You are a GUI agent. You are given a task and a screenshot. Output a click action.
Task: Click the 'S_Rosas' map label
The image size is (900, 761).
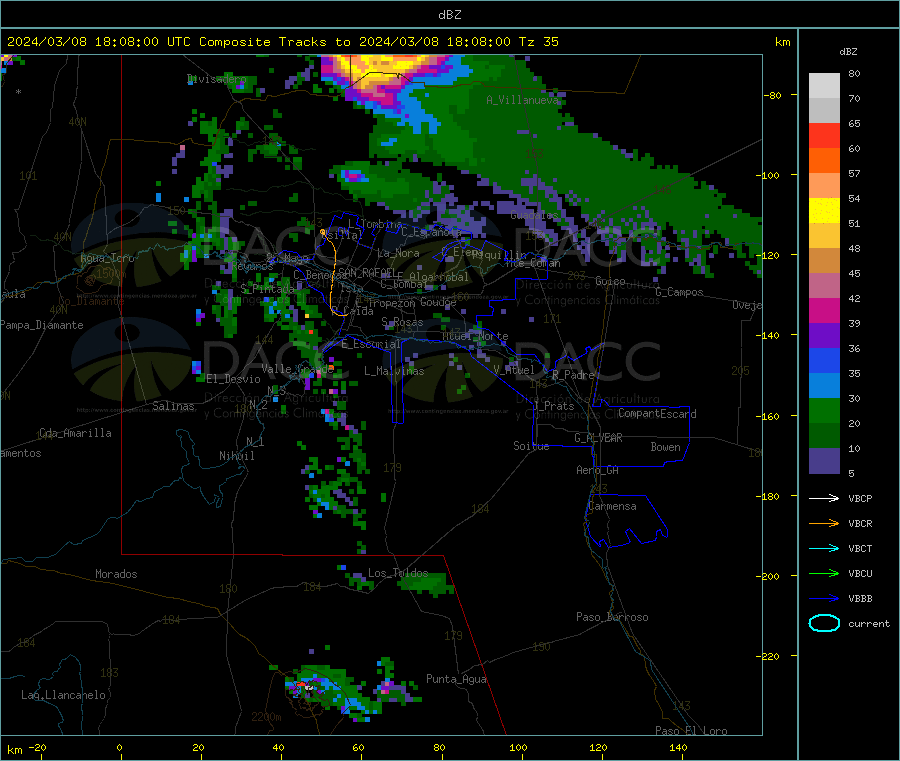pyautogui.click(x=402, y=322)
